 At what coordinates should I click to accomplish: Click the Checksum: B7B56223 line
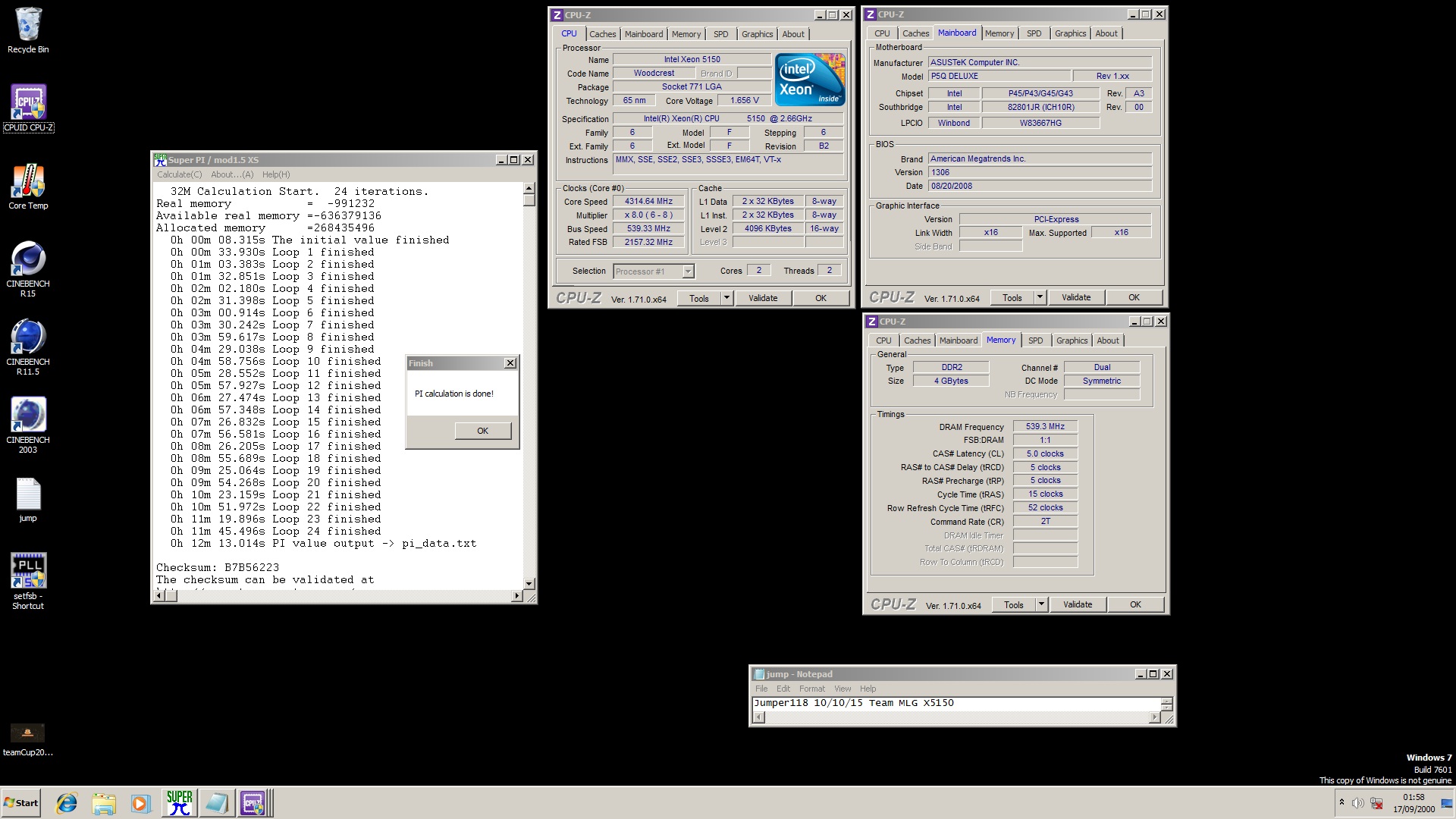pyautogui.click(x=218, y=568)
